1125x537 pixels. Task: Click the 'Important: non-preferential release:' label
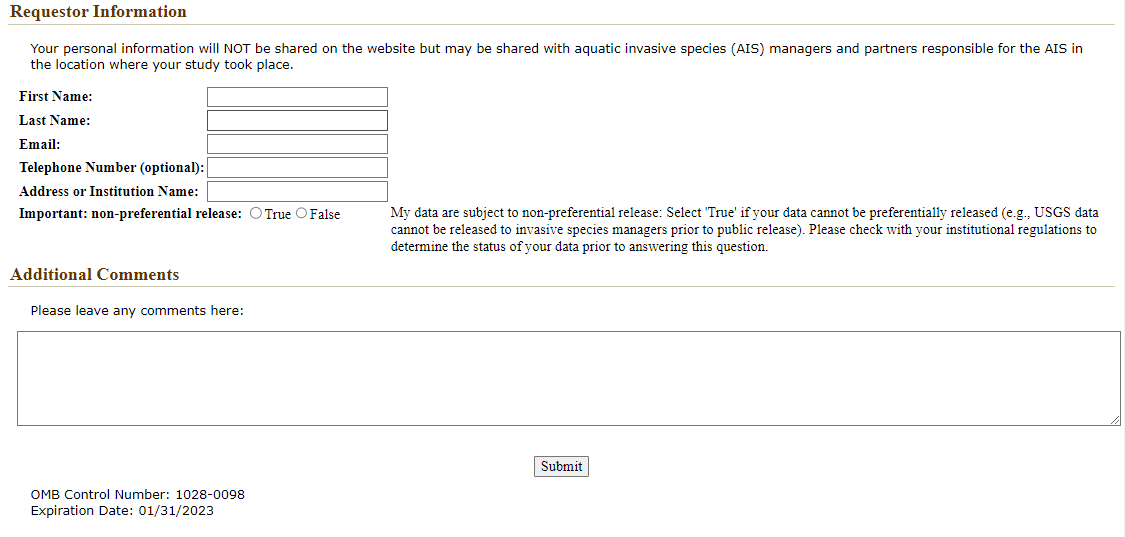(130, 214)
